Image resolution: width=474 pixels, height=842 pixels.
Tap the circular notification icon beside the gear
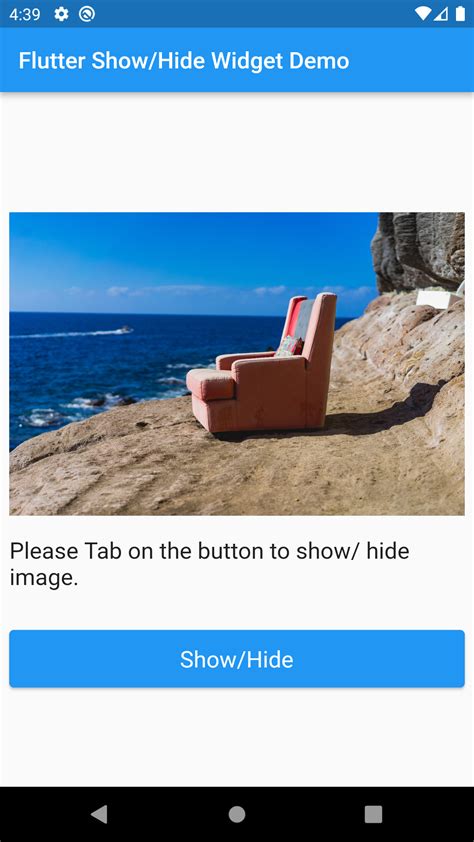pyautogui.click(x=86, y=14)
